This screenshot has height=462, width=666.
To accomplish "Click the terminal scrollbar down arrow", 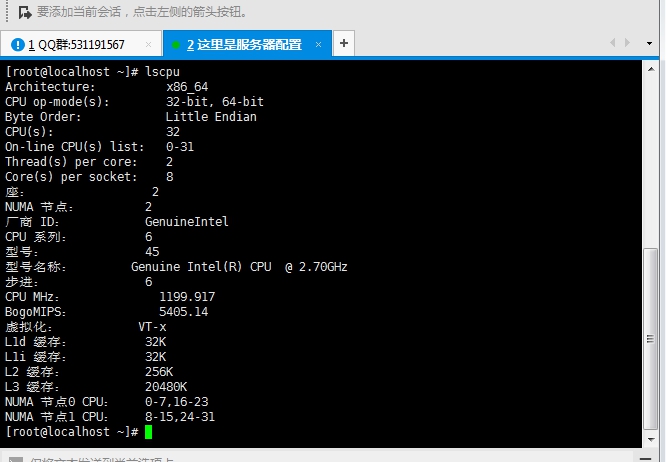I will tap(651, 440).
